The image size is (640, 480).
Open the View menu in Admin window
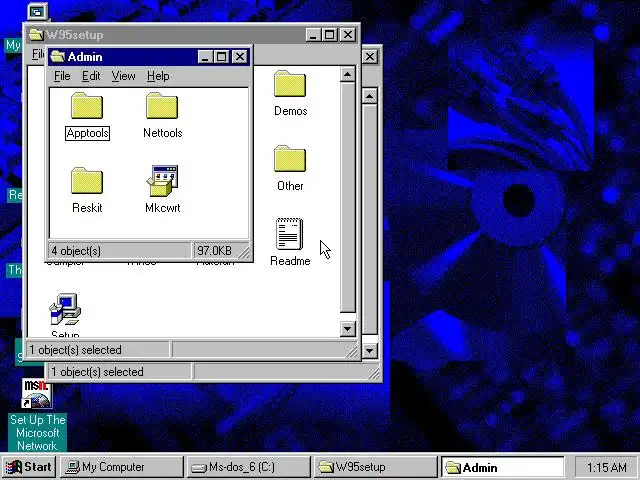123,76
